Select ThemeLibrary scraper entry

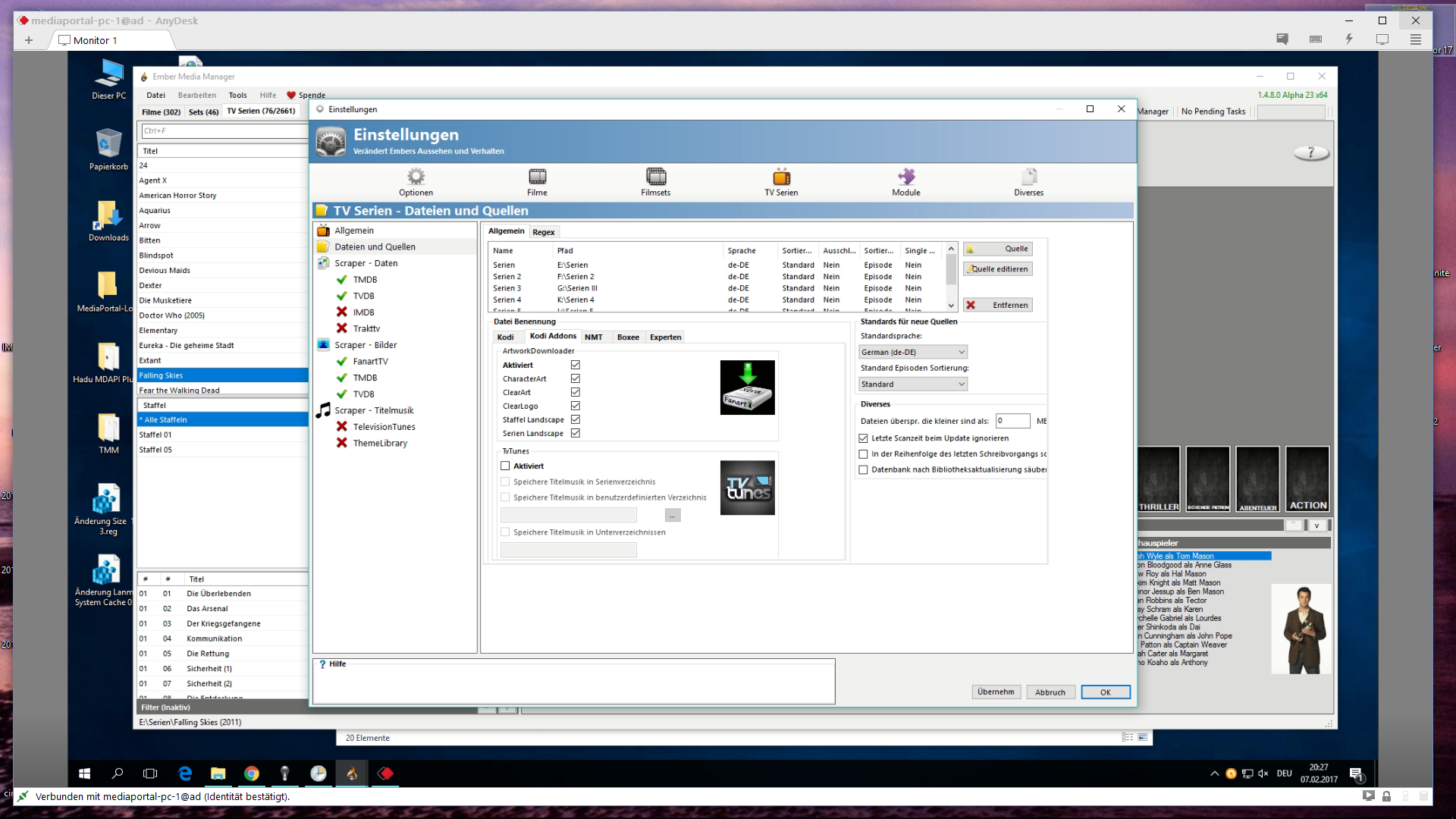click(x=380, y=444)
